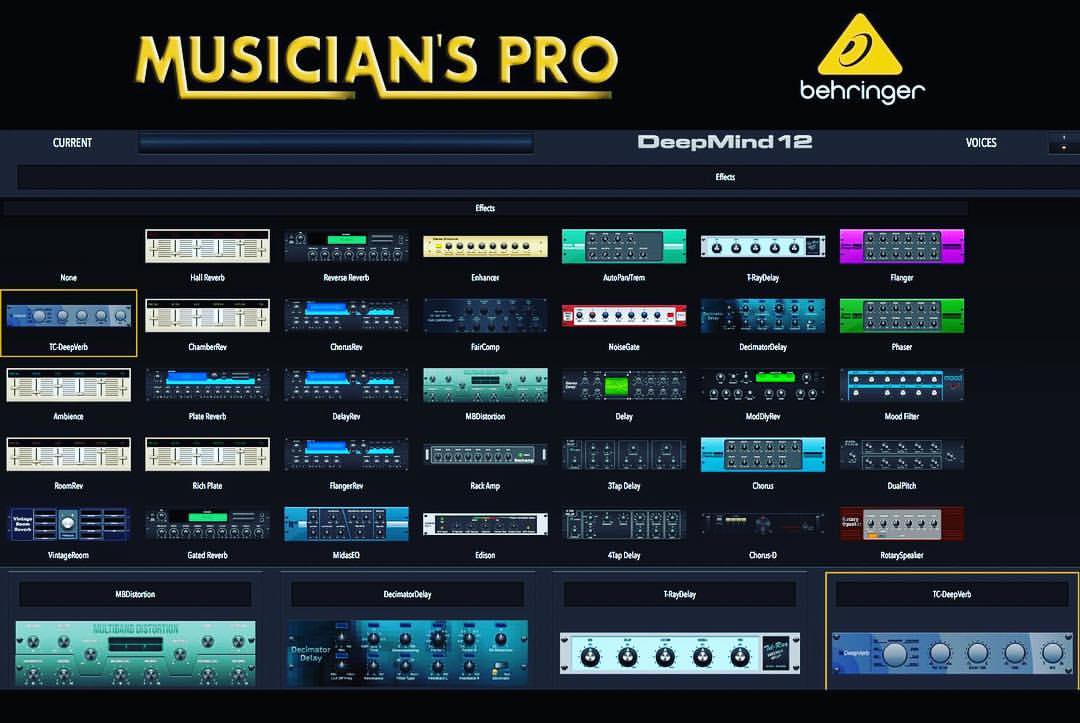Click the VOICES label
This screenshot has height=723, width=1080.
click(981, 143)
